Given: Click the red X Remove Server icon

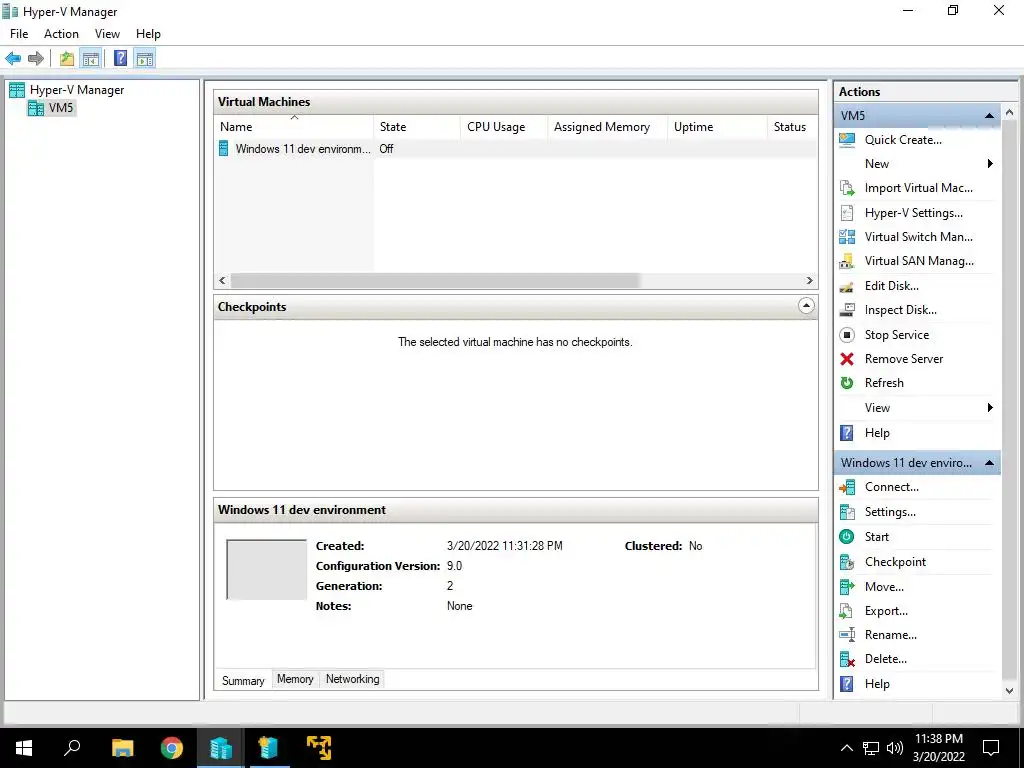Looking at the screenshot, I should (x=847, y=359).
